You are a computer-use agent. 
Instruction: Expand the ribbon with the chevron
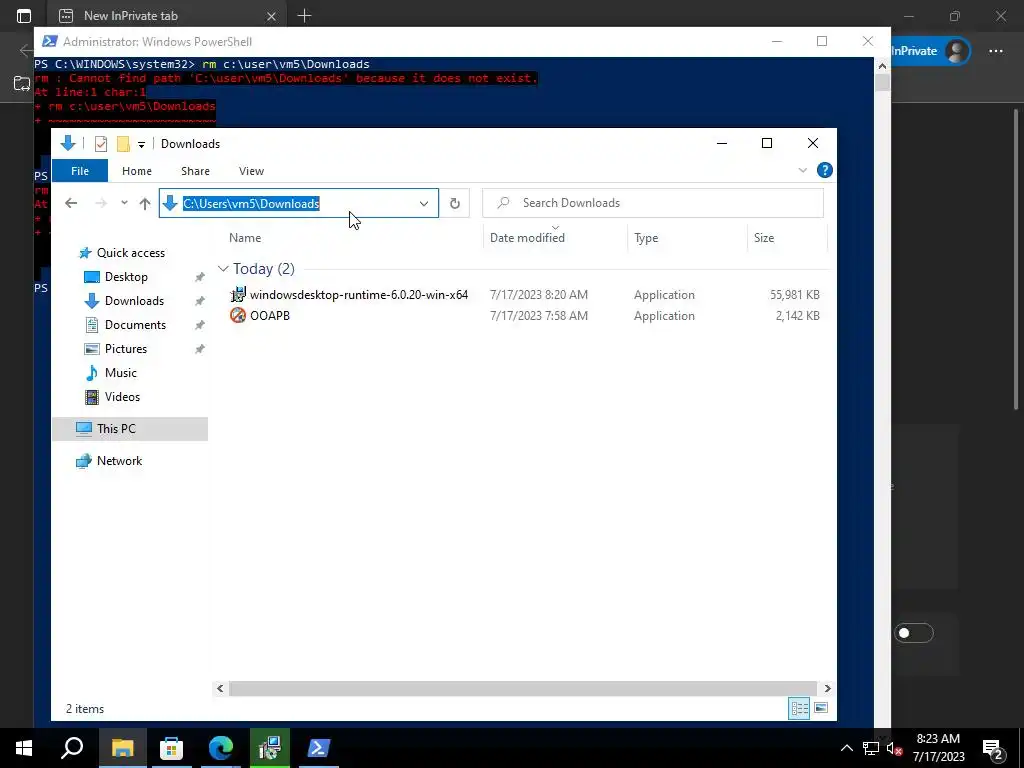coord(803,170)
